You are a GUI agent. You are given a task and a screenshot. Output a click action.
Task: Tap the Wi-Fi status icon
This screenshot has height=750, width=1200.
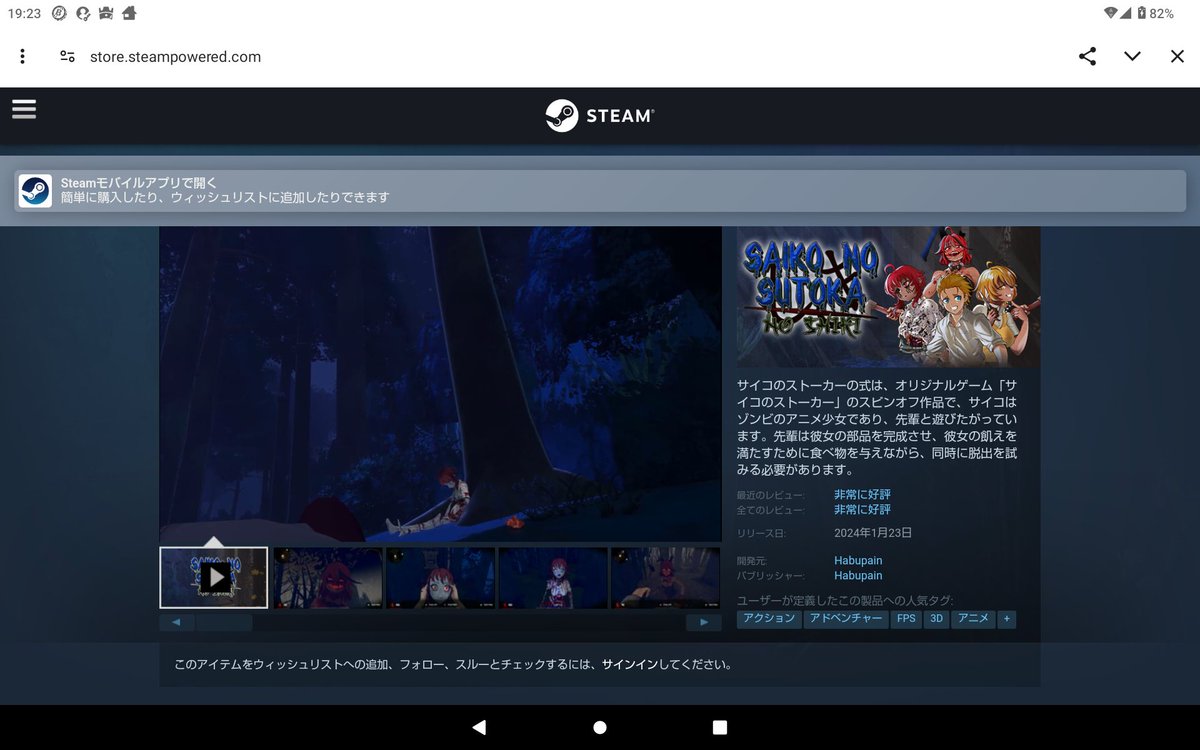tap(1110, 13)
